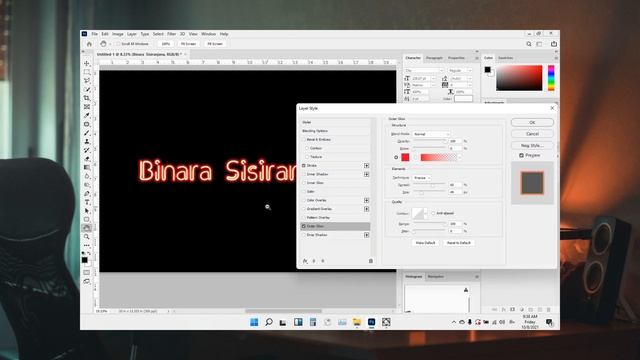Enable the Inner Glow checkbox
The image size is (640, 360).
click(304, 183)
